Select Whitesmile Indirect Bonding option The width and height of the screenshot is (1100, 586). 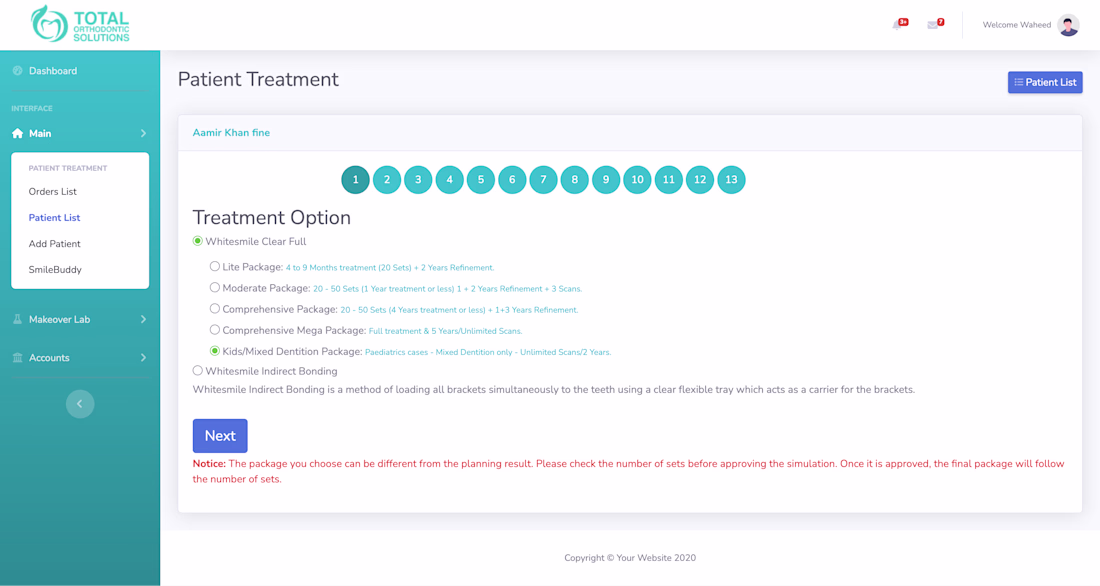tap(198, 371)
